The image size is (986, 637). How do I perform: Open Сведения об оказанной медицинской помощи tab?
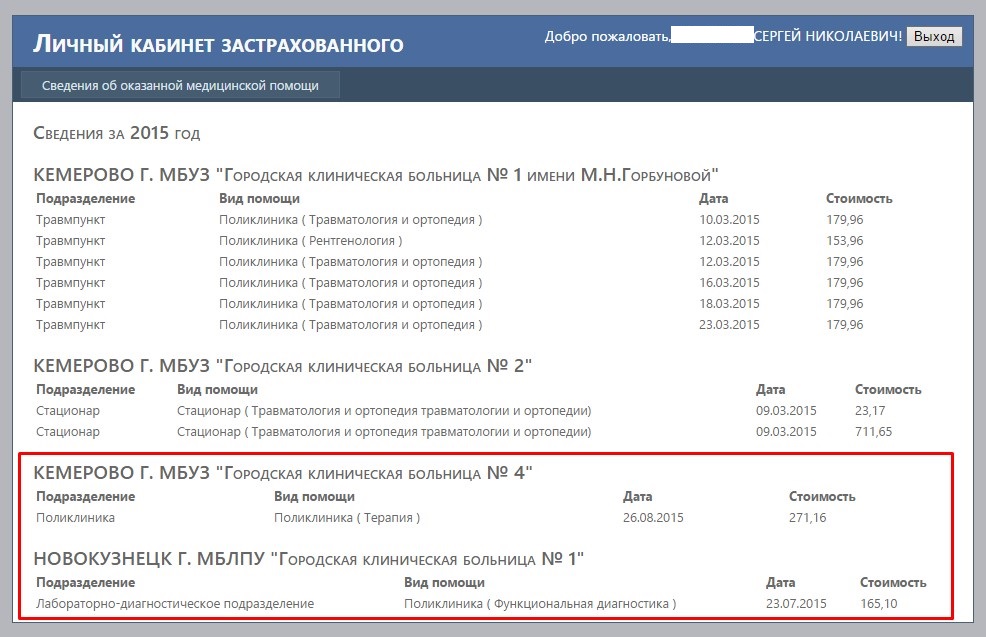pos(180,86)
